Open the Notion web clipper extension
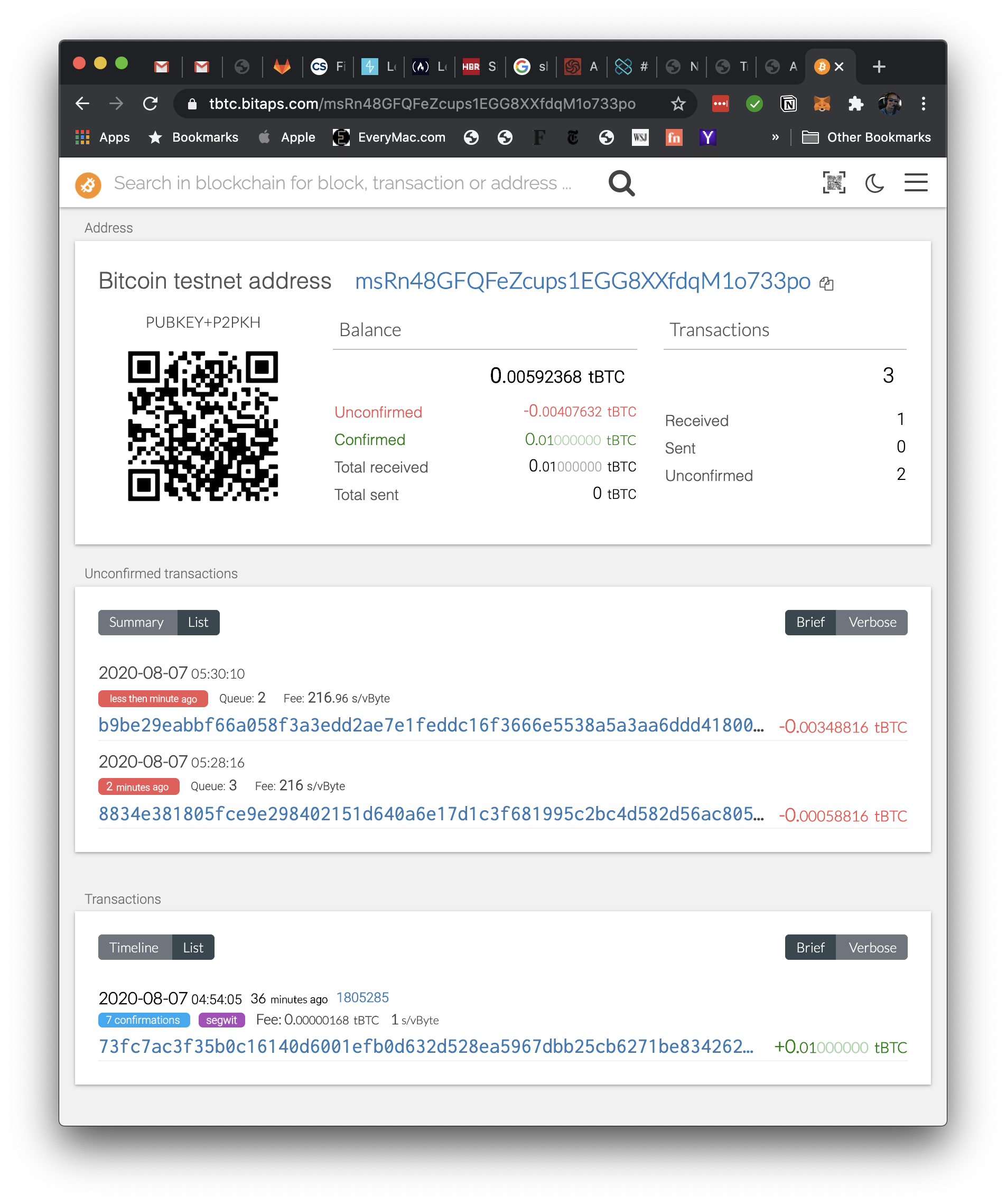1006x1204 pixels. coord(788,104)
